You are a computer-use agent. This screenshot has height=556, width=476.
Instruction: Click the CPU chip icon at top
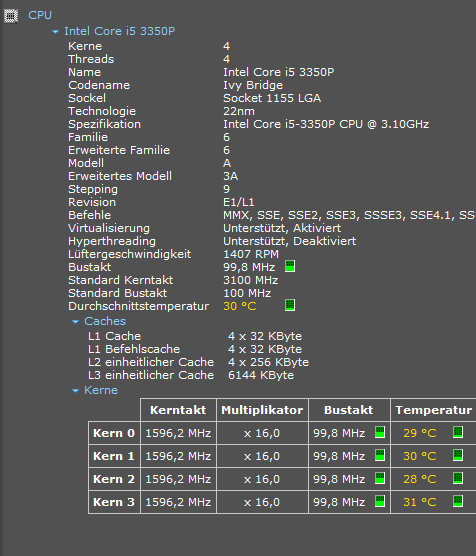[11, 16]
